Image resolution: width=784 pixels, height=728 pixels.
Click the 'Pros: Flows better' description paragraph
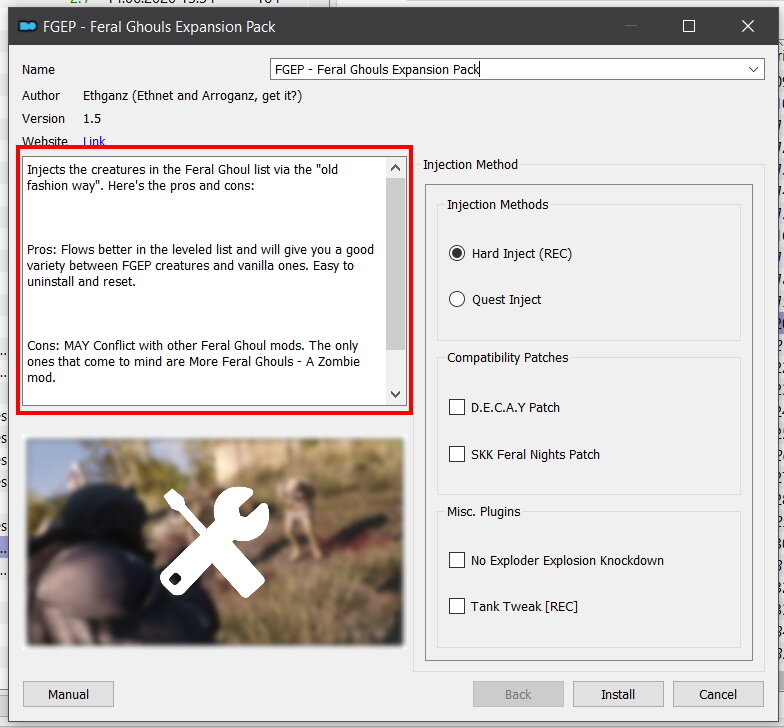coord(200,266)
